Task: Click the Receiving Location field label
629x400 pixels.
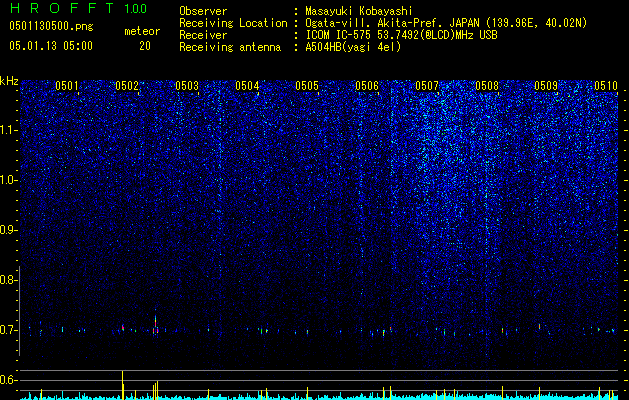Action: 233,23
